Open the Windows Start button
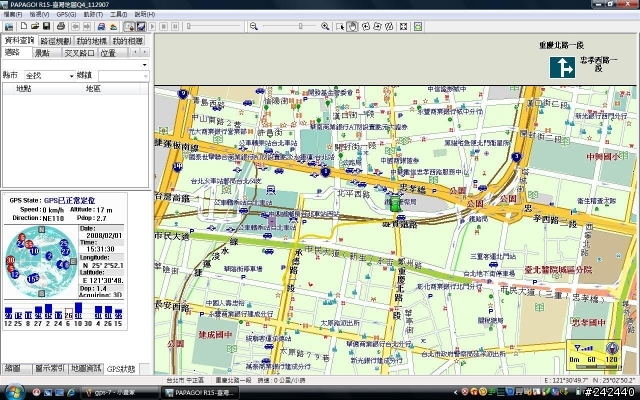 tap(15, 392)
